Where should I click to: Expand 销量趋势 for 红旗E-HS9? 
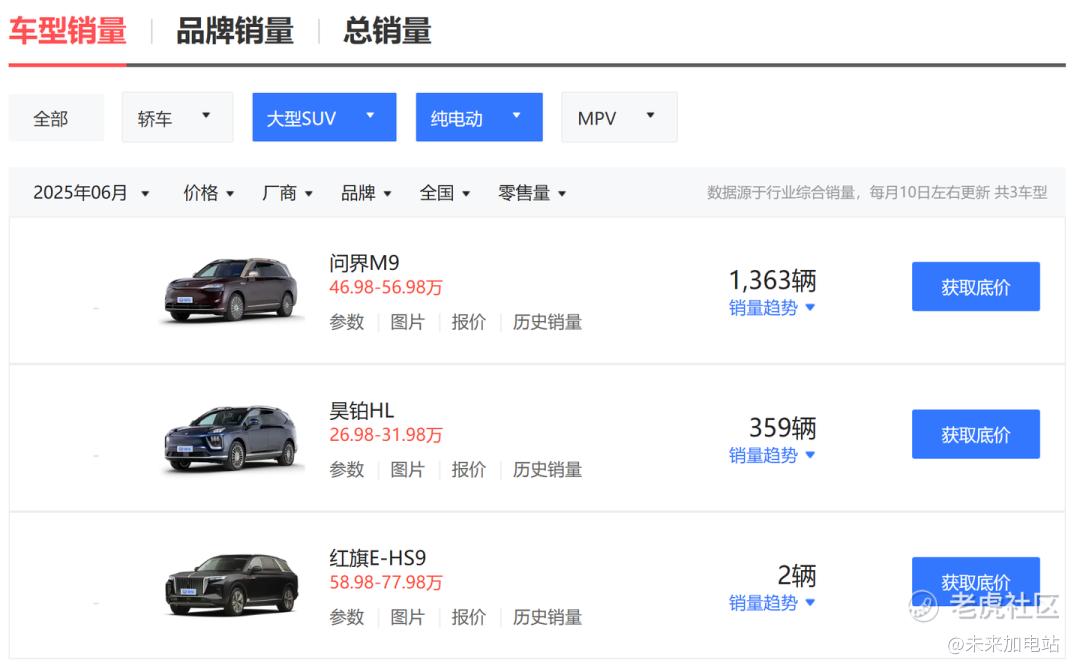(x=772, y=603)
